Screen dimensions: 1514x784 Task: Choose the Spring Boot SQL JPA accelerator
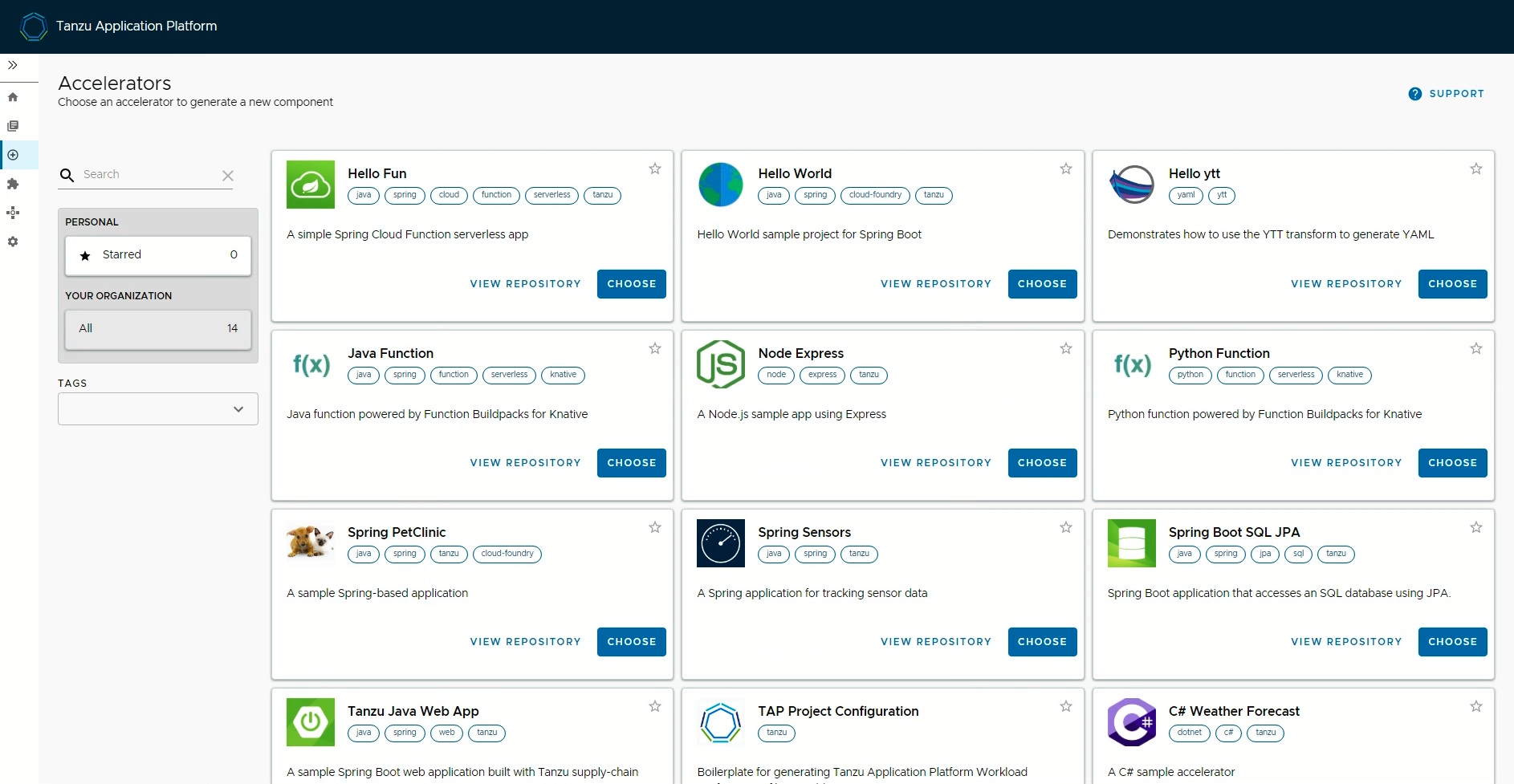1453,642
